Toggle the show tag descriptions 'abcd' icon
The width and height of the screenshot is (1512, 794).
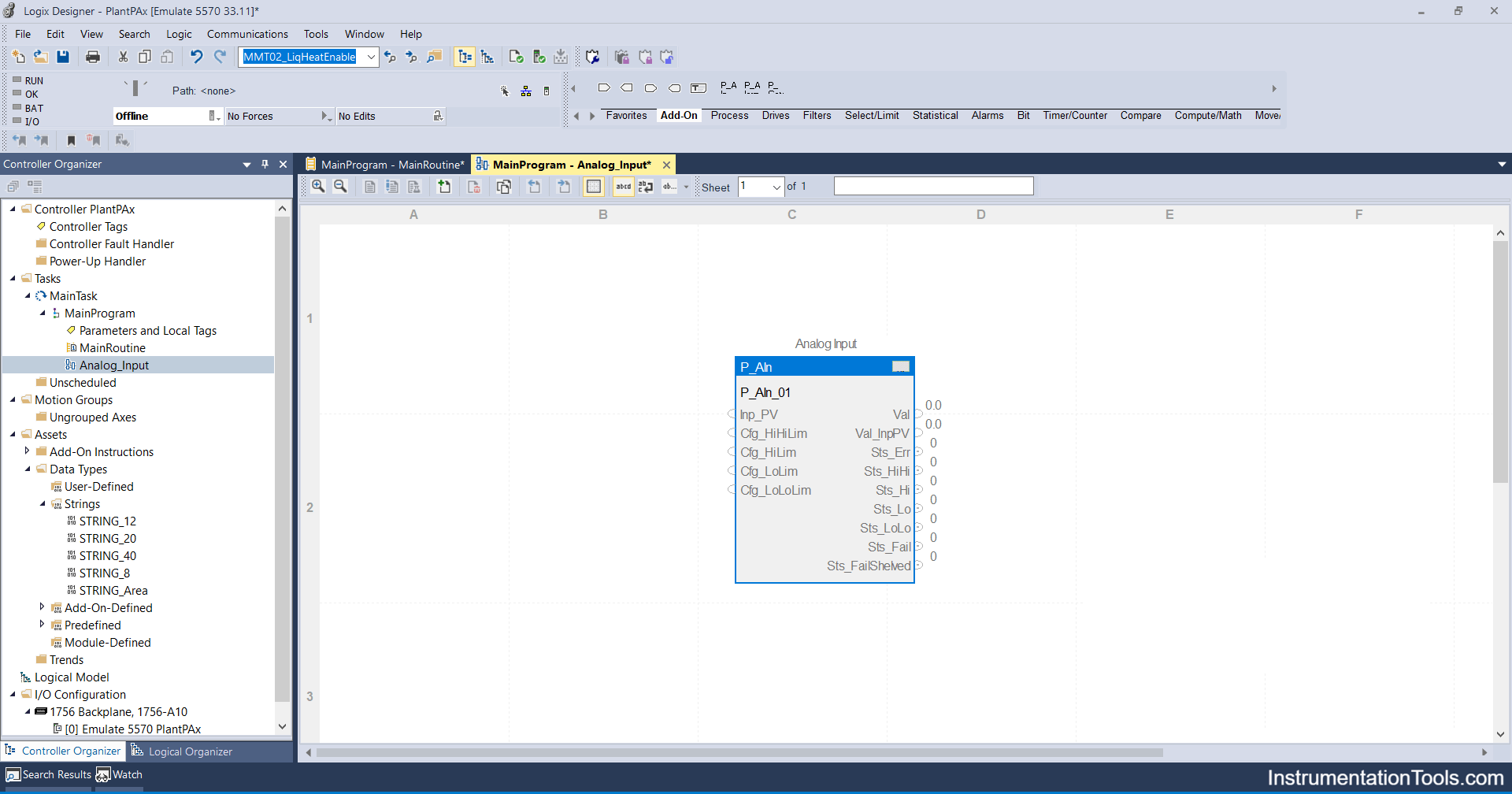[624, 187]
